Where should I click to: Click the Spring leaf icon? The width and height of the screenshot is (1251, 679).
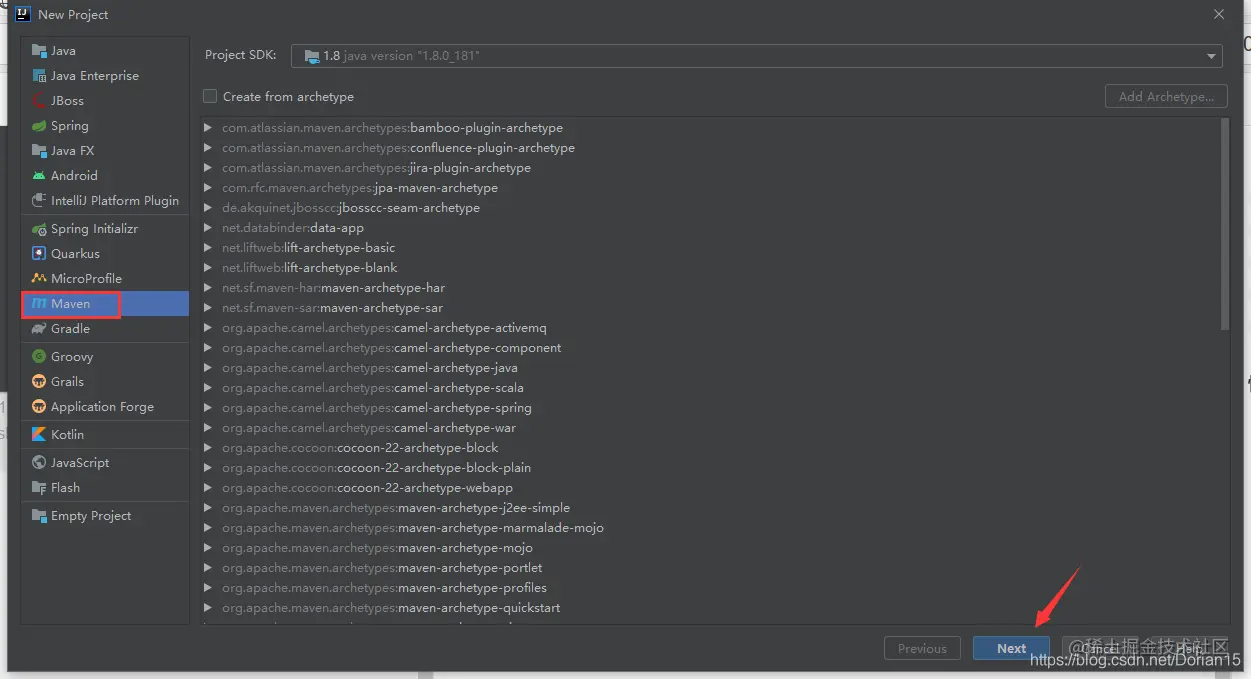[x=39, y=126]
